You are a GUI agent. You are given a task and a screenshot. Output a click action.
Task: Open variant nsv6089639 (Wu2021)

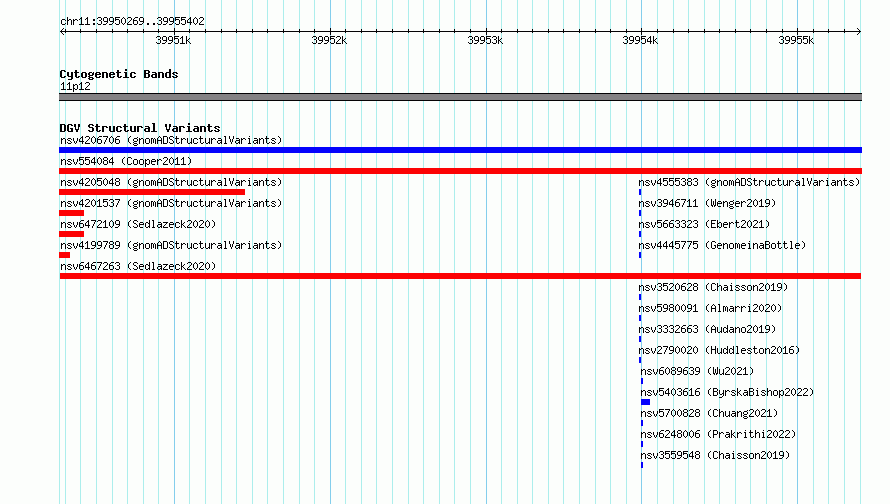[698, 371]
